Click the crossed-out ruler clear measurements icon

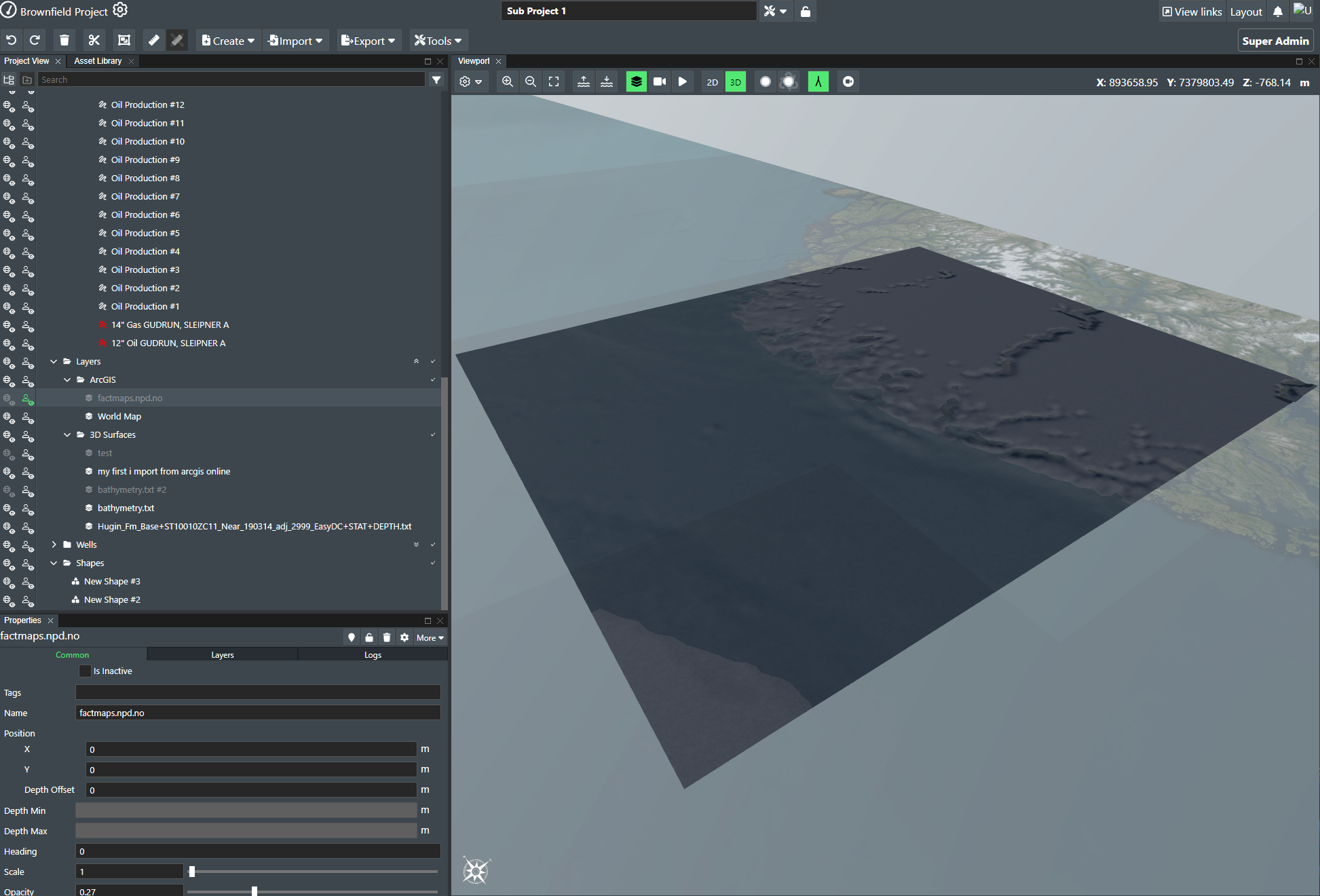coord(177,41)
